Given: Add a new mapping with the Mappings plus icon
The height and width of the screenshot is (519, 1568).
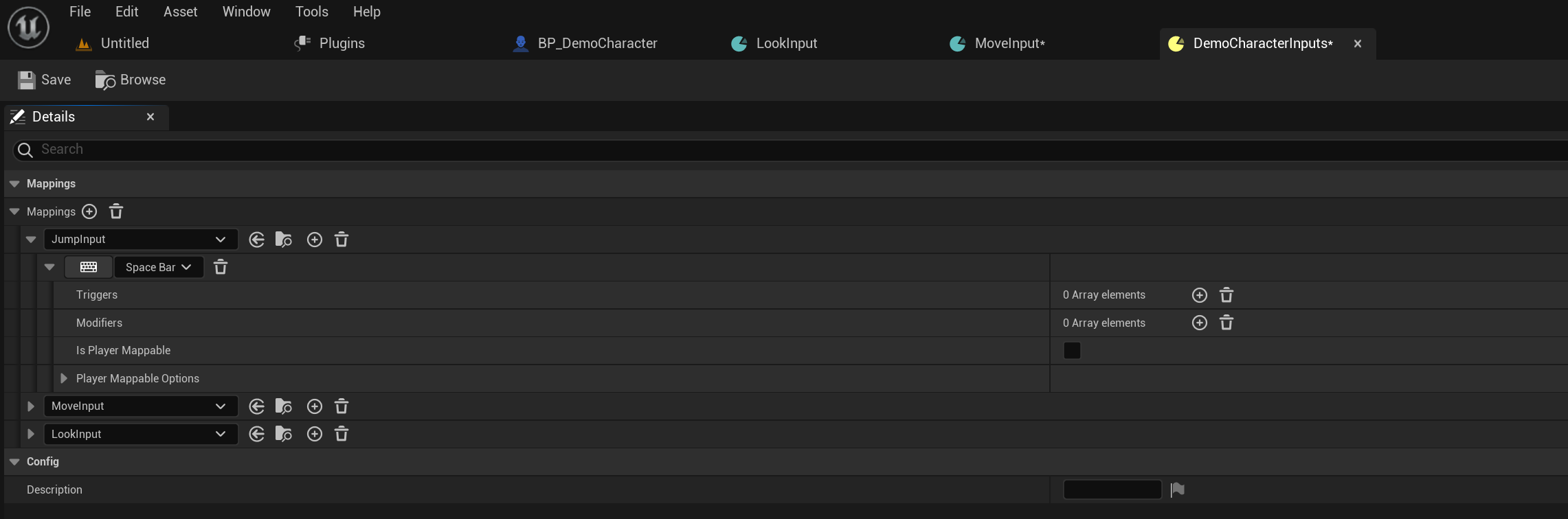Looking at the screenshot, I should pyautogui.click(x=89, y=211).
